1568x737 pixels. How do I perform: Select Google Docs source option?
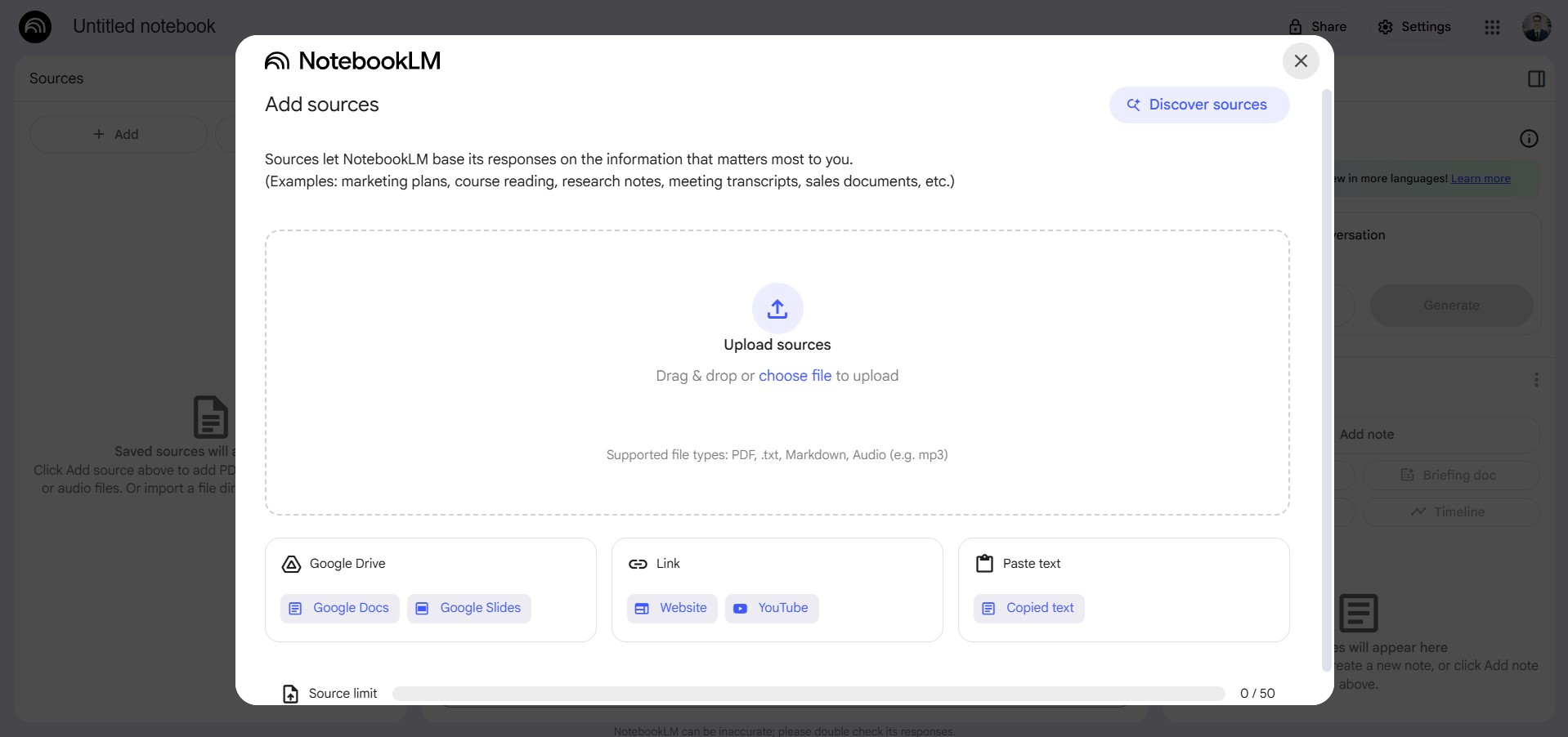pyautogui.click(x=340, y=608)
